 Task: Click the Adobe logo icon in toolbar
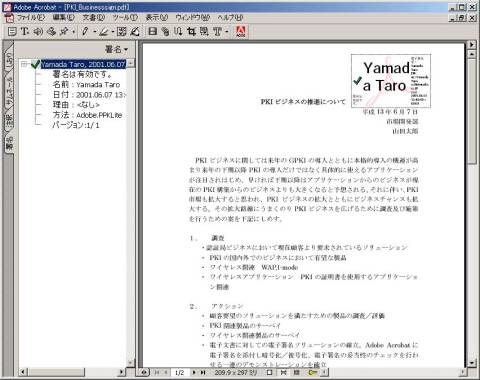pos(241,31)
